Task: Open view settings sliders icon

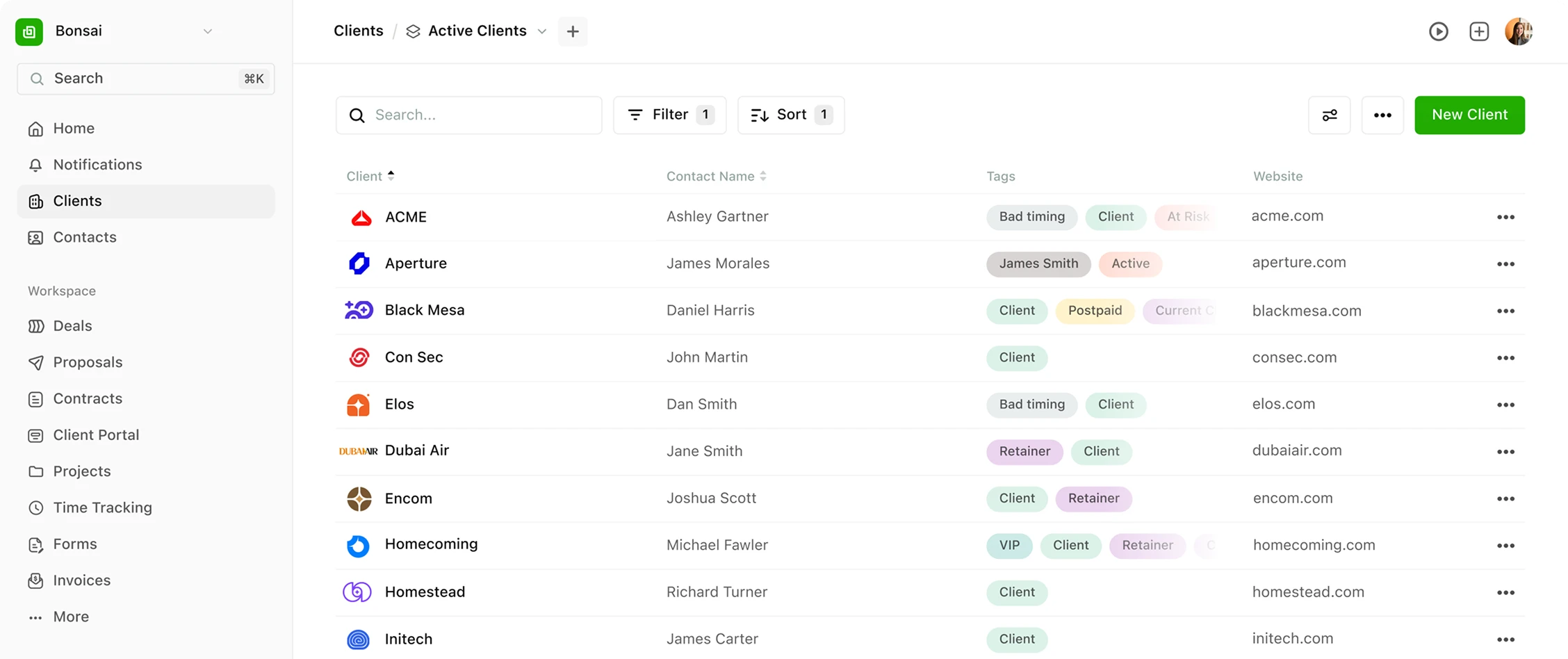Action: tap(1329, 115)
